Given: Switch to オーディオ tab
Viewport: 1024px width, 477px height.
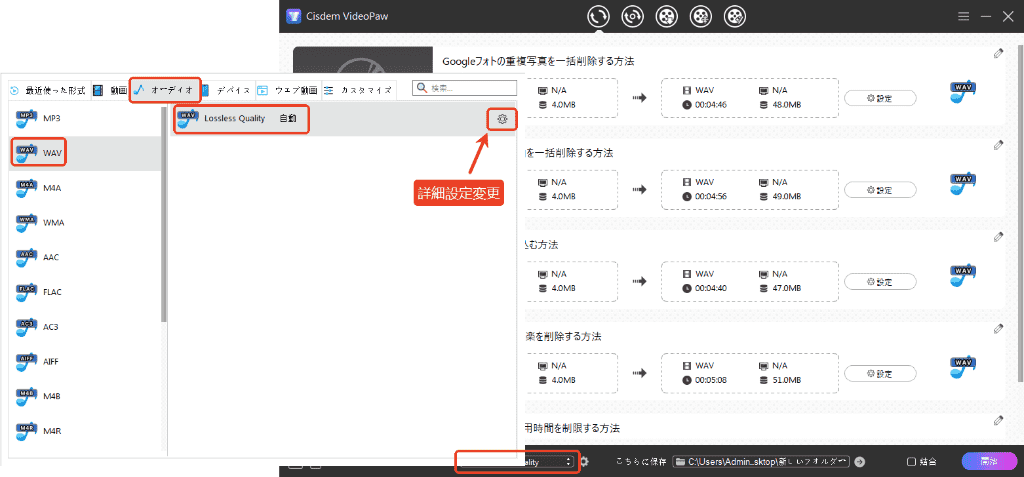Looking at the screenshot, I should [165, 90].
